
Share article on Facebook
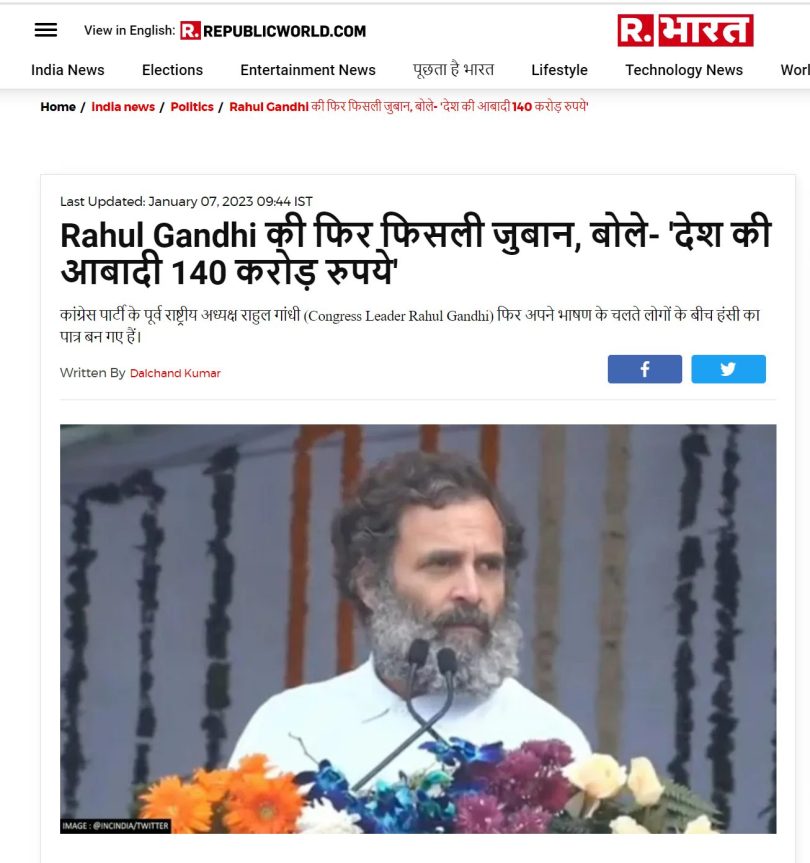(x=644, y=369)
